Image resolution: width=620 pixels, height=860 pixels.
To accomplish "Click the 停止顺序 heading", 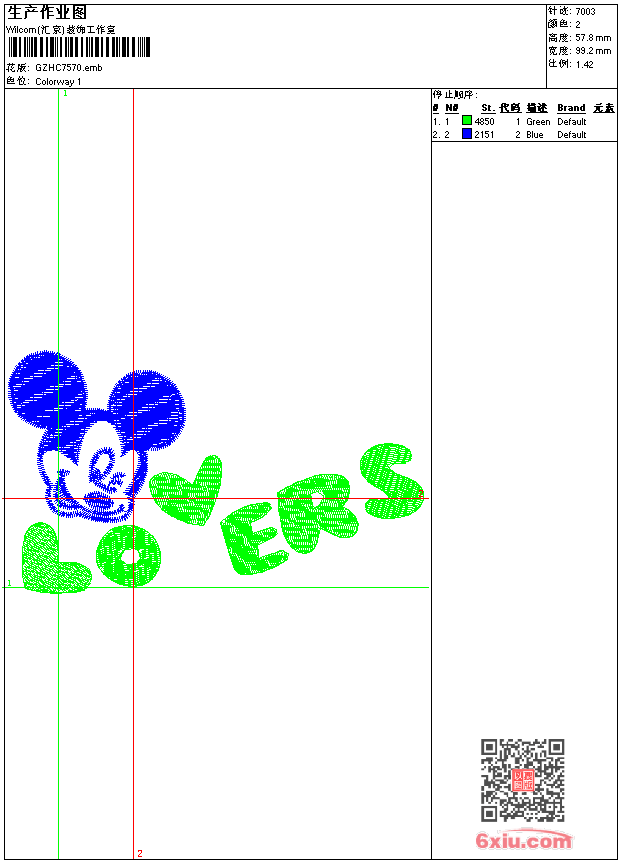I will pos(455,94).
